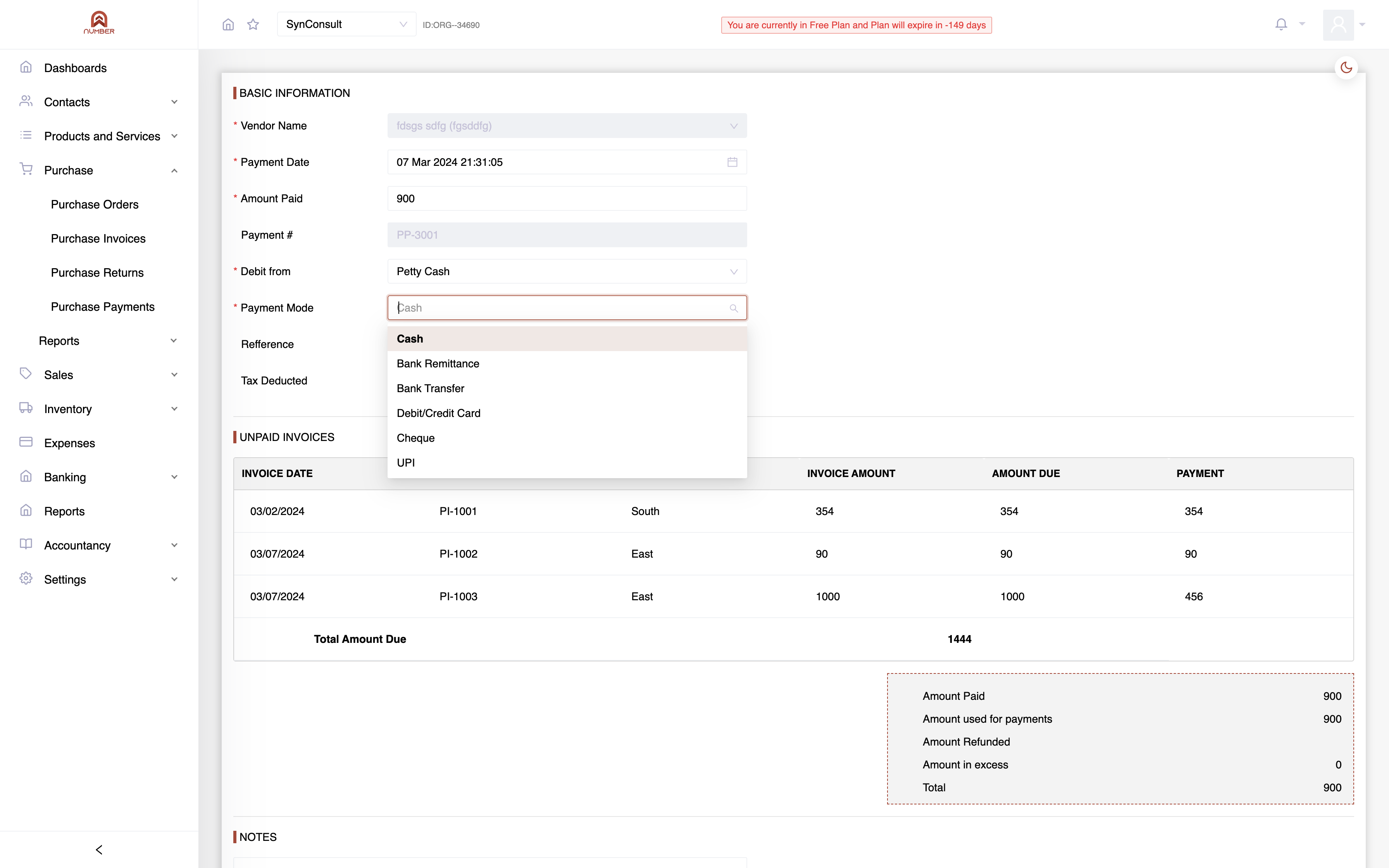
Task: Open SynConsult organization dropdown
Action: 347,24
